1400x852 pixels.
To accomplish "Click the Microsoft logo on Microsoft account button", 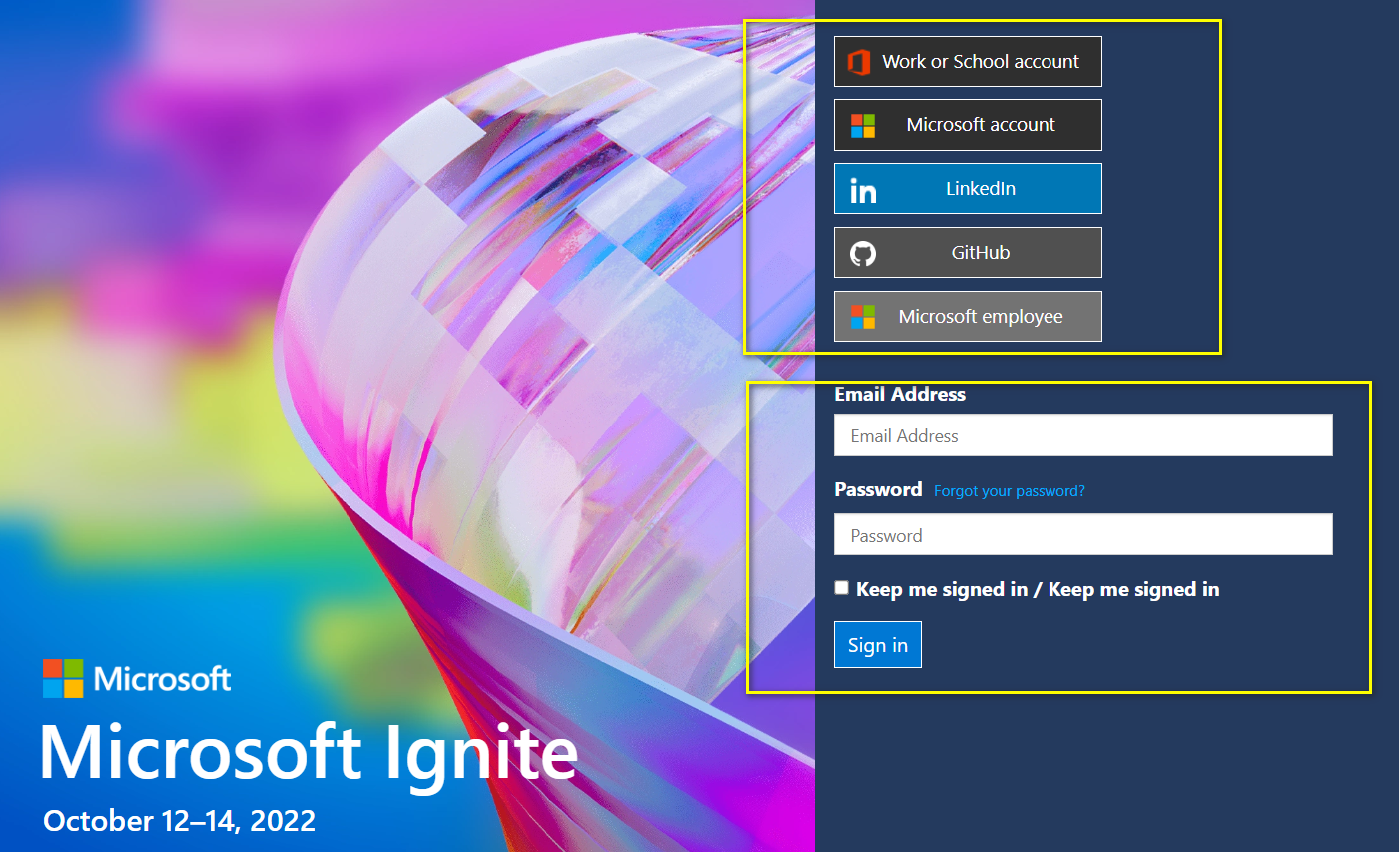I will 861,125.
